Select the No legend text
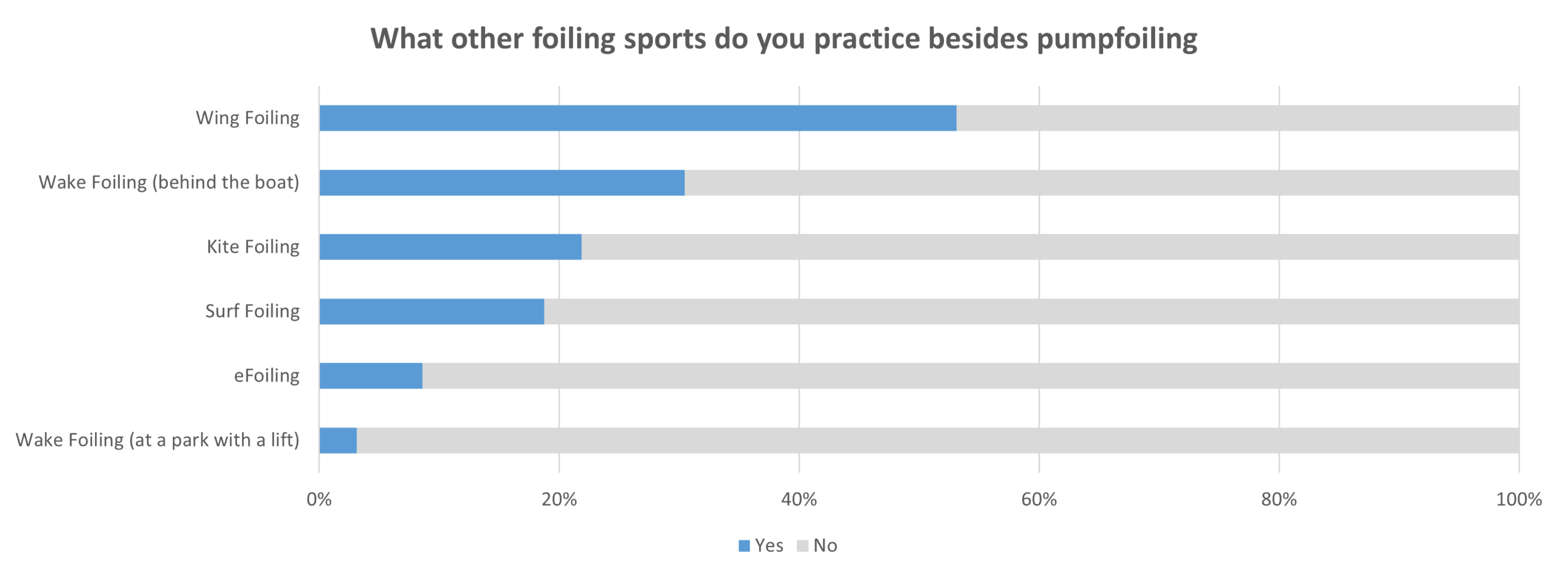1568x579 pixels. (x=825, y=545)
